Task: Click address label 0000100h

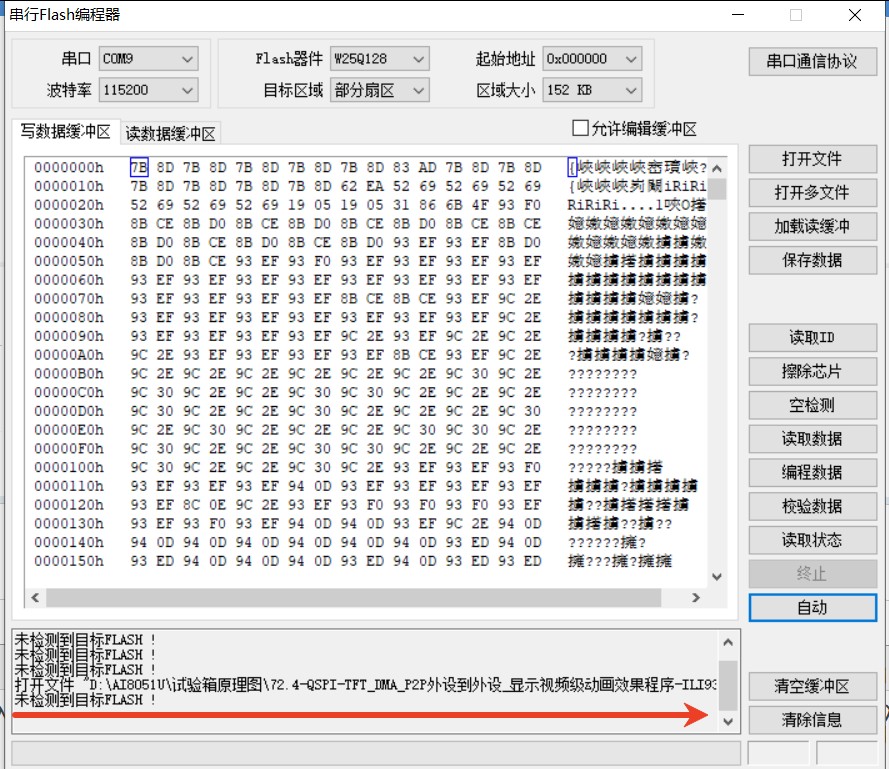Action: tap(69, 467)
